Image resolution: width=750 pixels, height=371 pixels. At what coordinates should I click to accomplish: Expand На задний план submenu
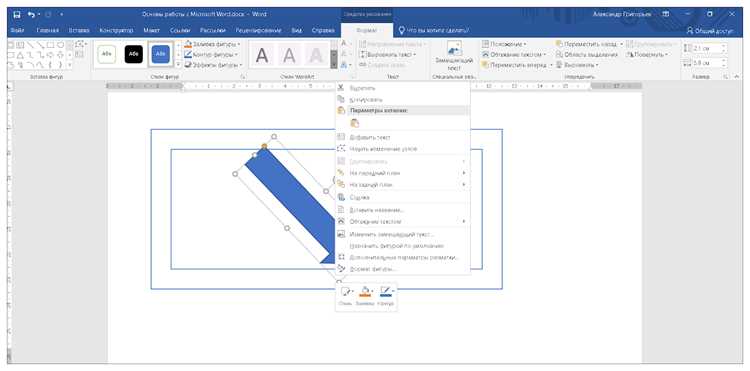402,185
